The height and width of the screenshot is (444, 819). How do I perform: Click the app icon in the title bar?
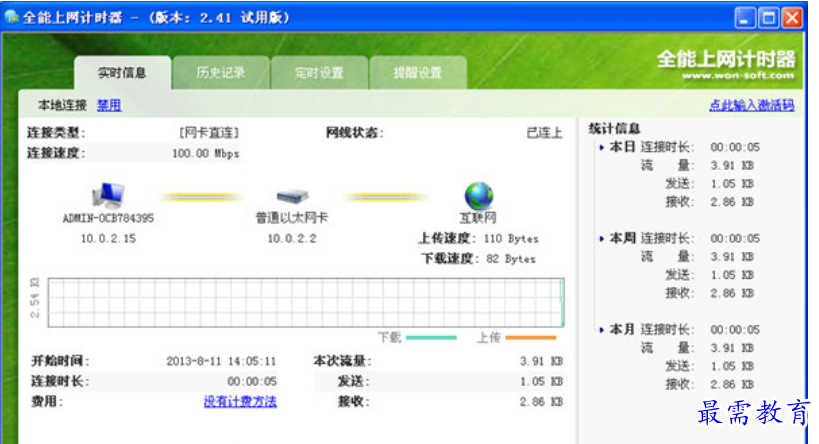(x=11, y=17)
